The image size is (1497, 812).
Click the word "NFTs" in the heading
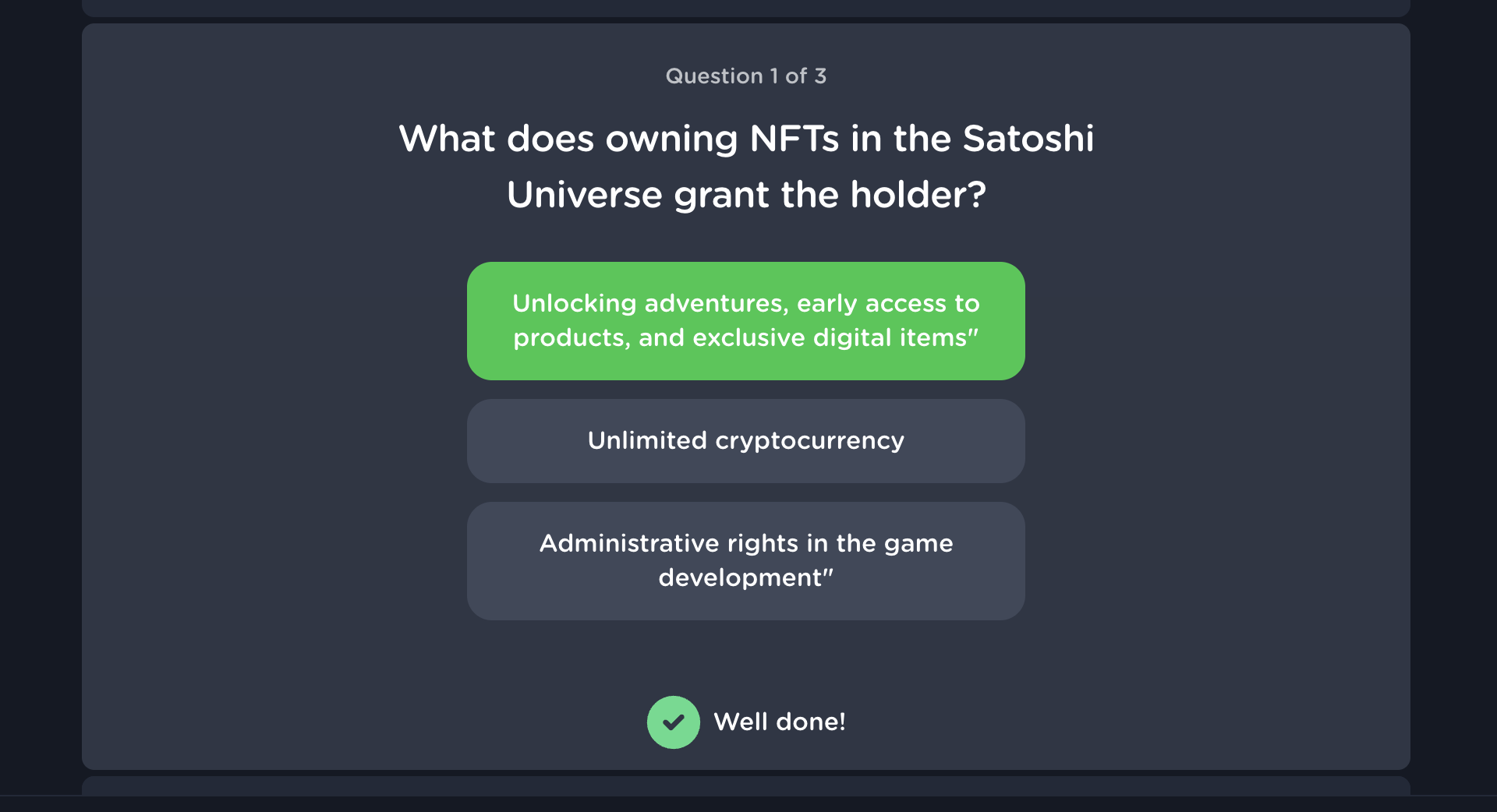point(795,139)
